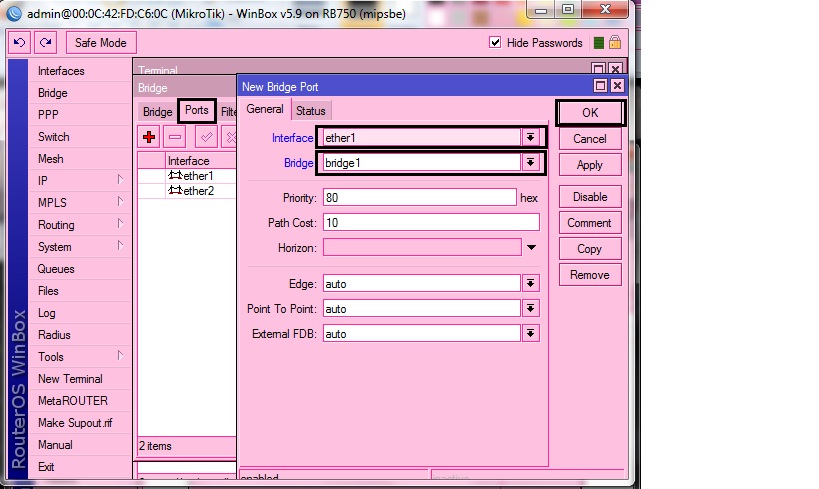Expand the System submenu arrow

tap(120, 246)
